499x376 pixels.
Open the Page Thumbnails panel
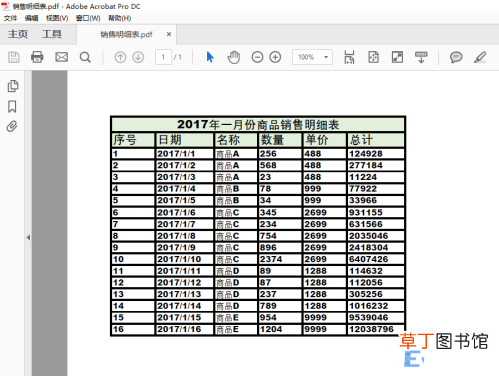point(13,86)
